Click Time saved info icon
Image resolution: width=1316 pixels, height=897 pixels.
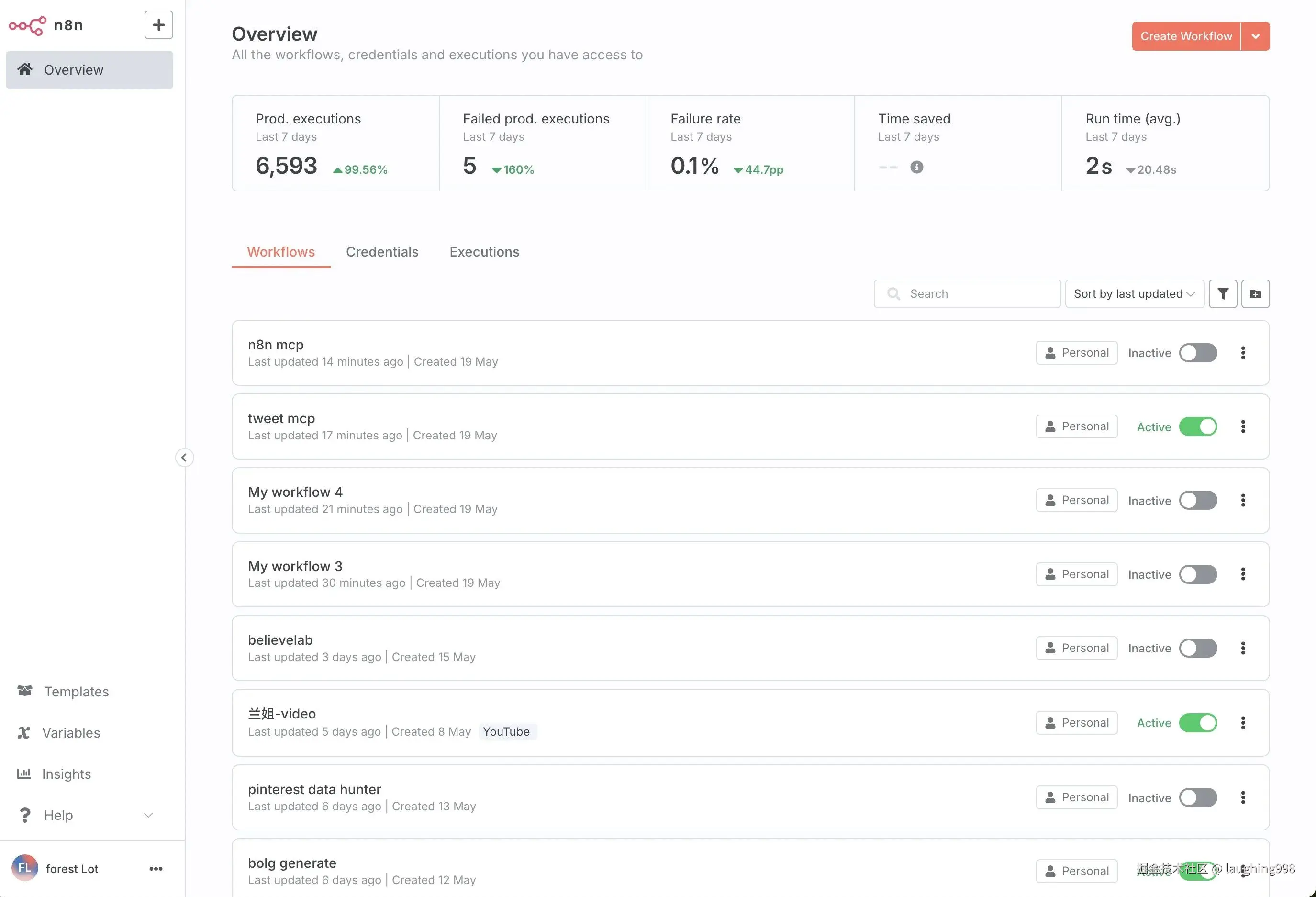coord(916,167)
